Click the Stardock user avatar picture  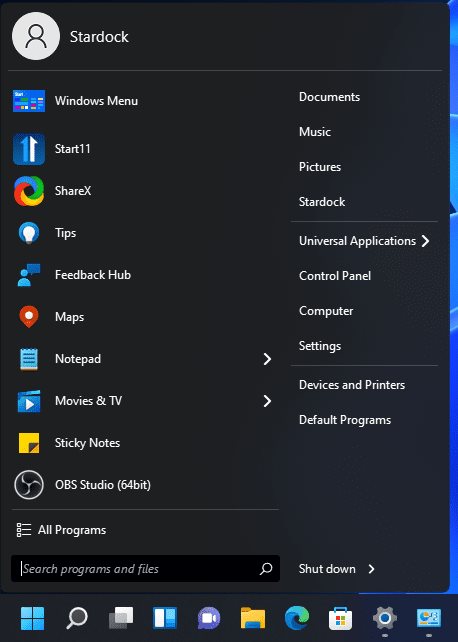(36, 36)
